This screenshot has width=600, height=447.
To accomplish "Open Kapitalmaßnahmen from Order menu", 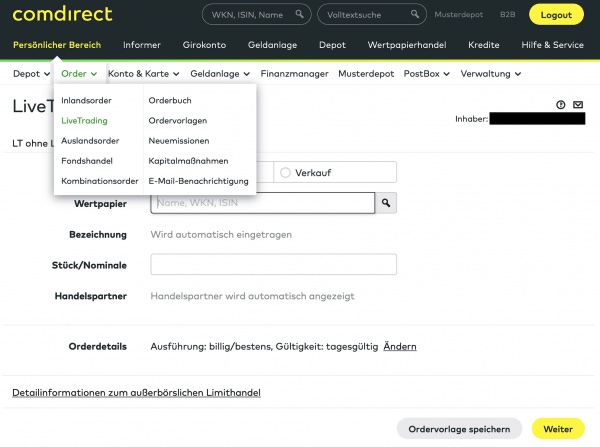I will 188,161.
